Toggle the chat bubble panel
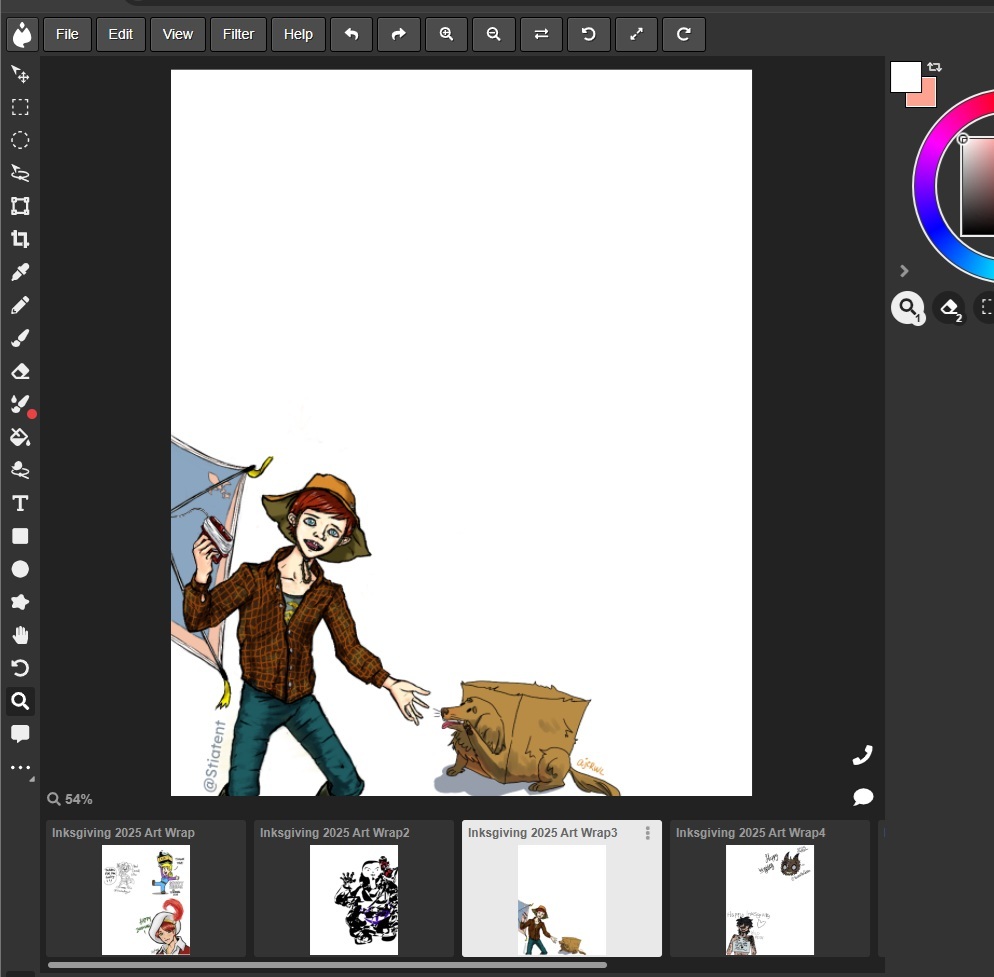 click(863, 797)
